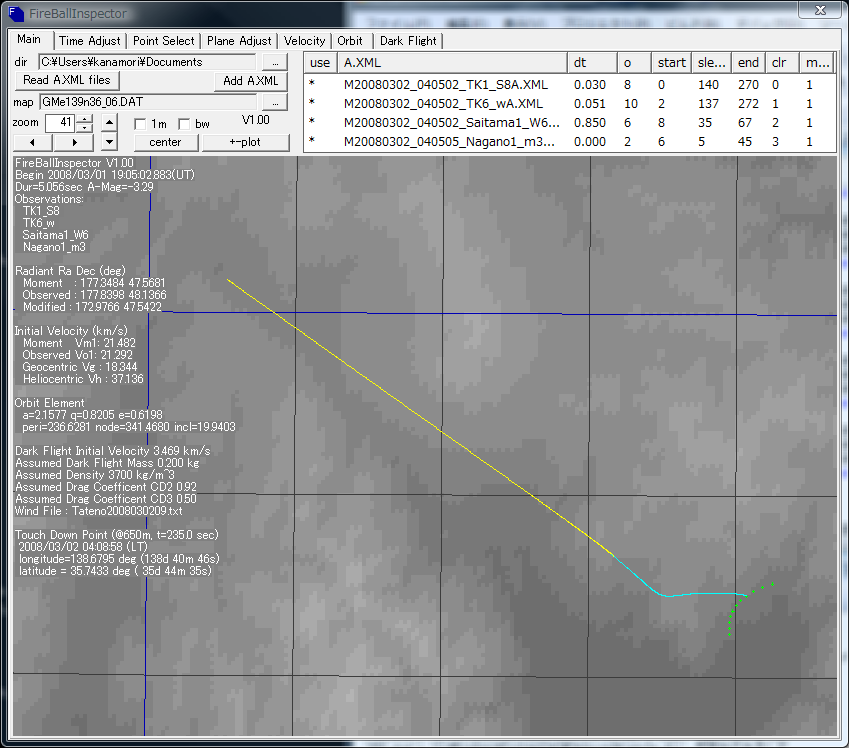Browse for map file with ellipsis button
The image size is (849, 748).
[x=274, y=102]
